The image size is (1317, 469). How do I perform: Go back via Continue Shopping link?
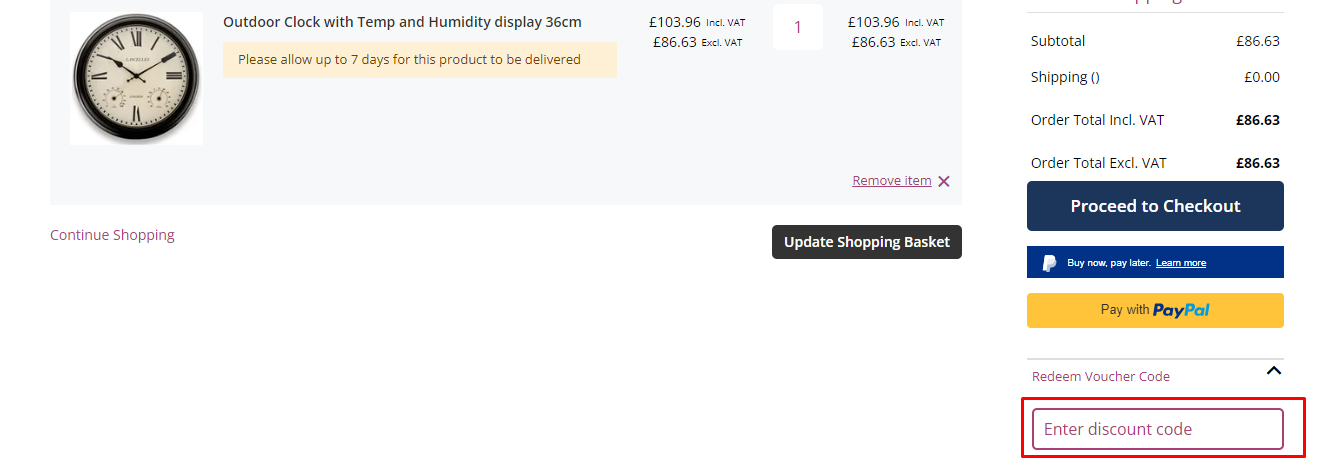(x=112, y=235)
